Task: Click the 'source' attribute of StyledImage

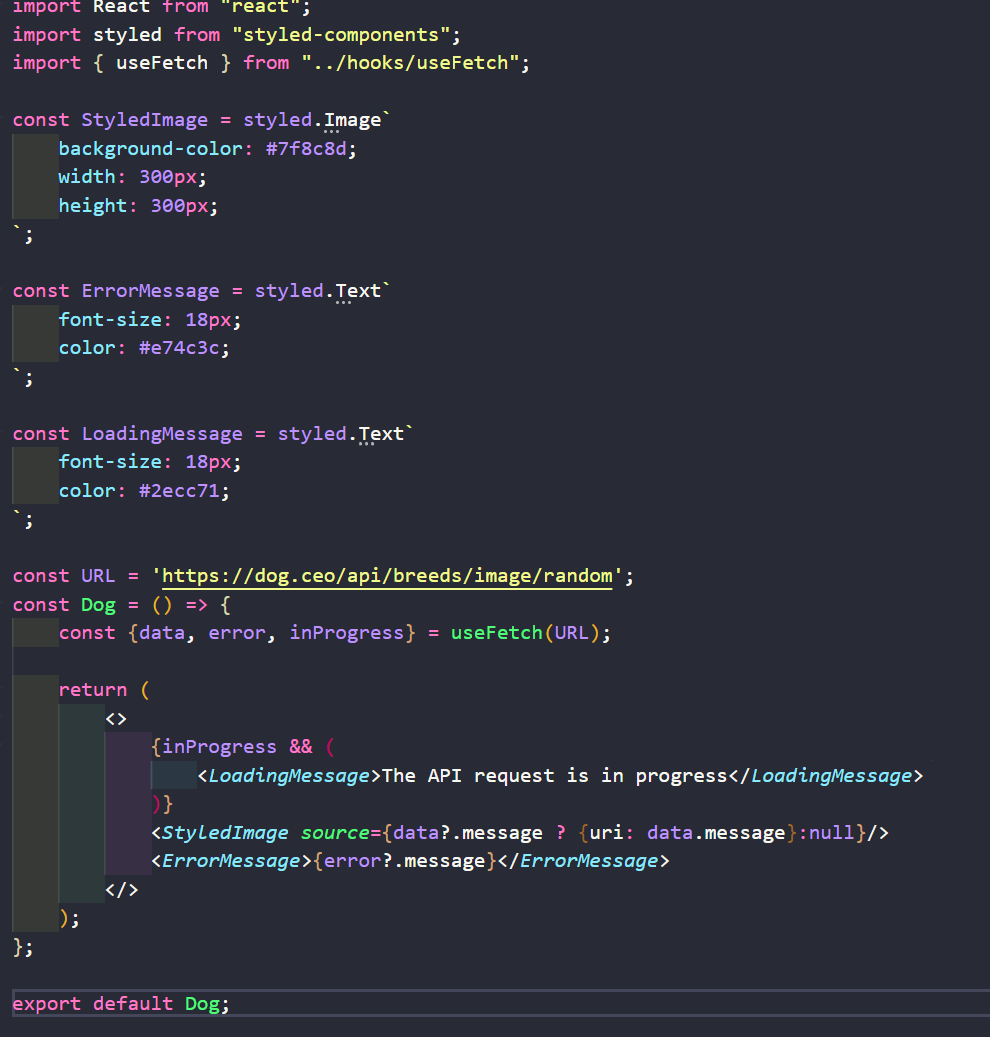Action: click(x=335, y=833)
